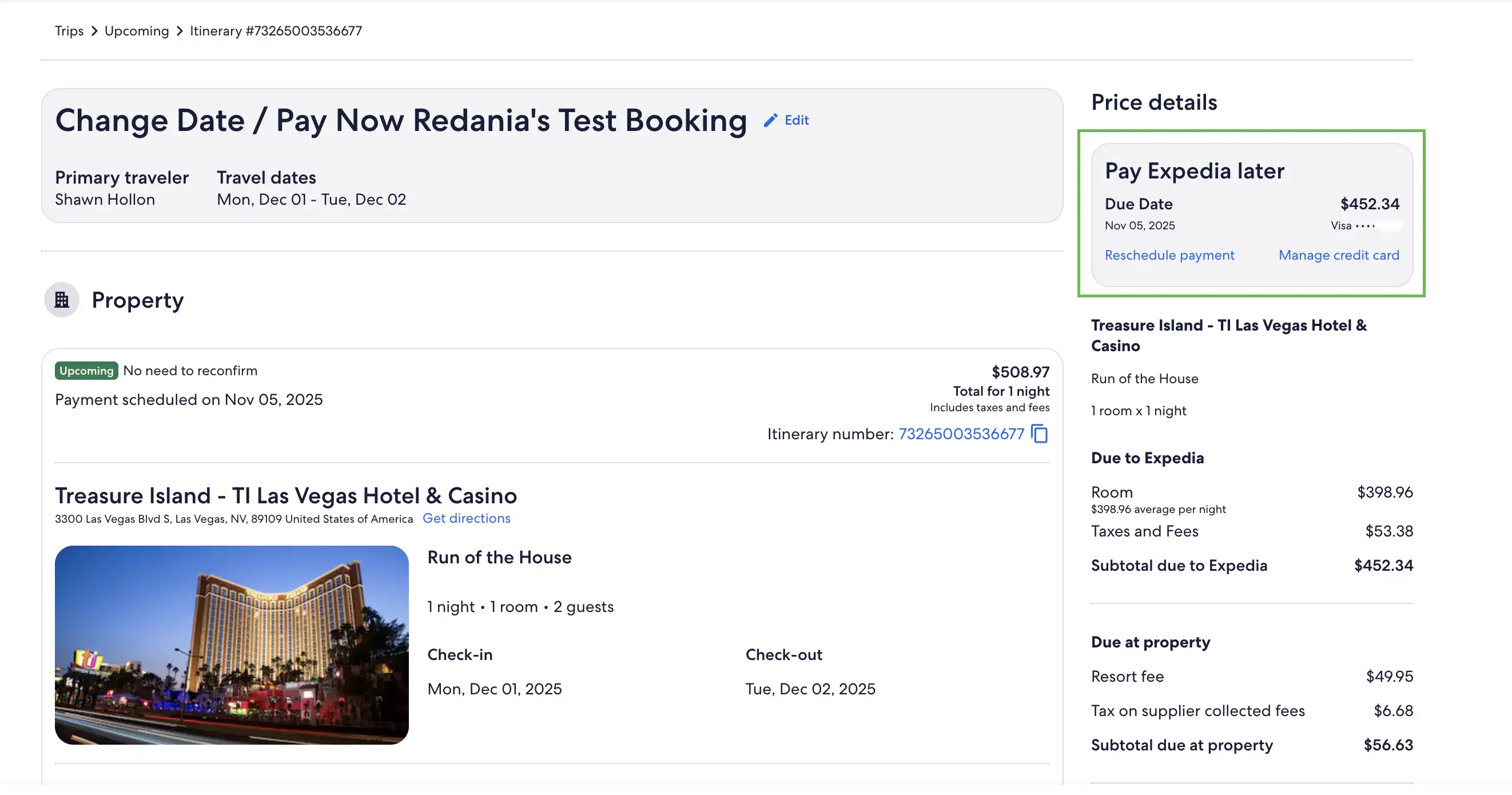Screen dimensions: 1512x795
Task: Select the Due Date Nov 05, 2025 text
Action: pos(1139,225)
